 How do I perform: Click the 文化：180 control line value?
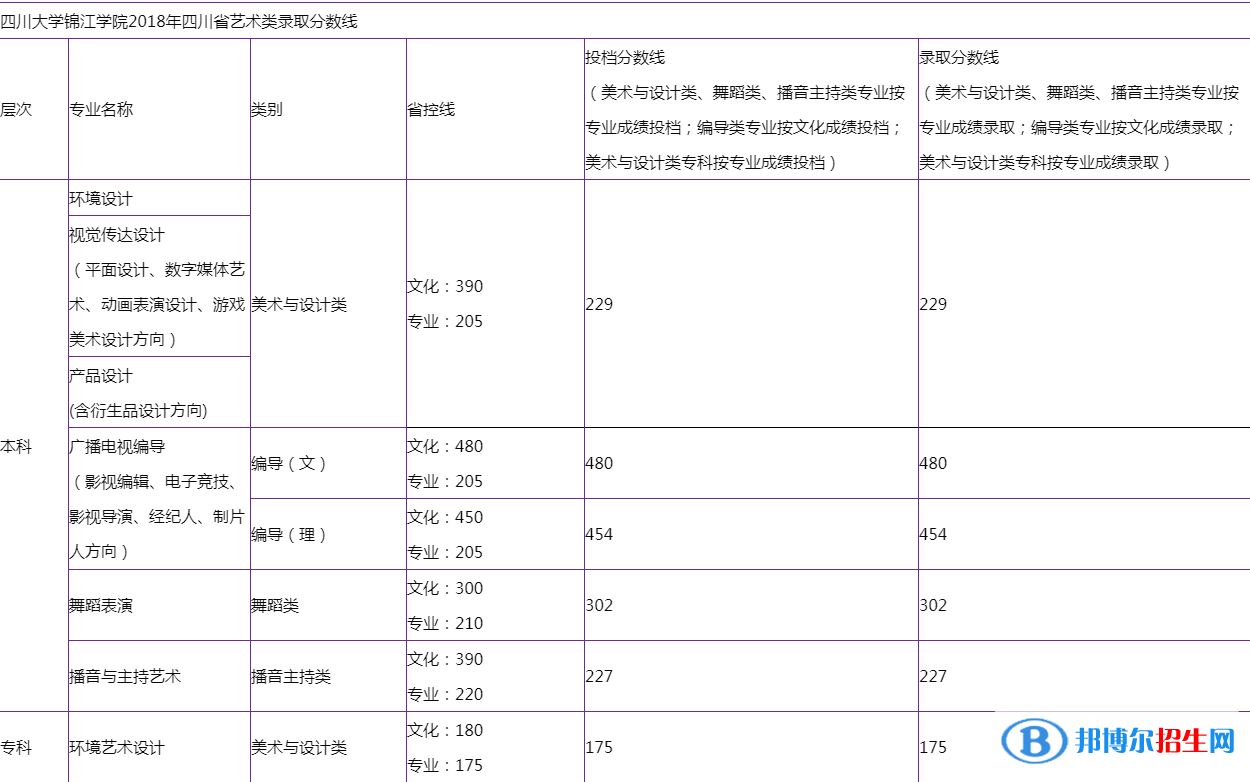445,730
